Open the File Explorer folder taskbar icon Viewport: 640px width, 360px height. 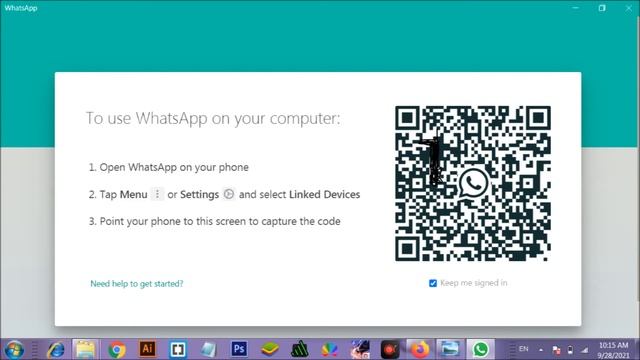(x=85, y=350)
